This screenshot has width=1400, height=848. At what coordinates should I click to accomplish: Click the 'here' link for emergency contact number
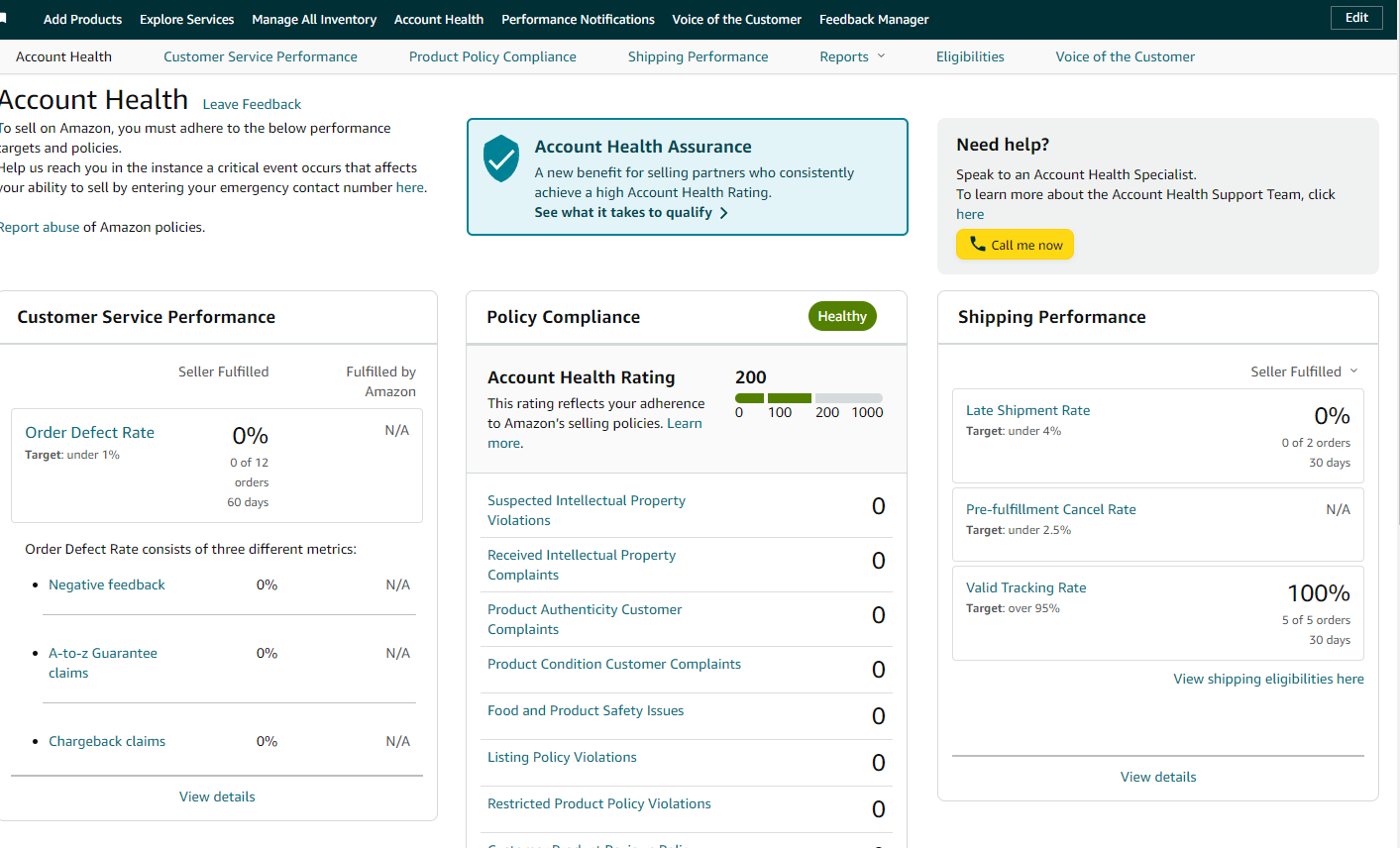coord(409,187)
